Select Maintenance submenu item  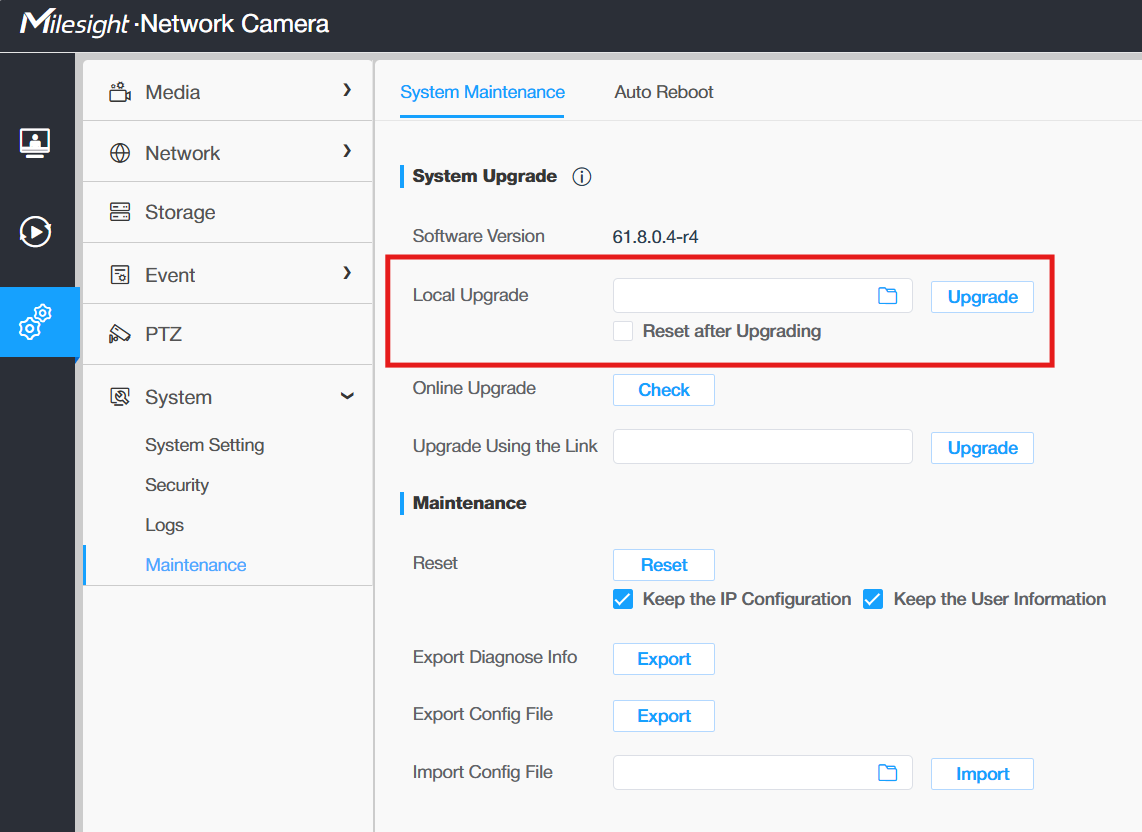[x=196, y=565]
